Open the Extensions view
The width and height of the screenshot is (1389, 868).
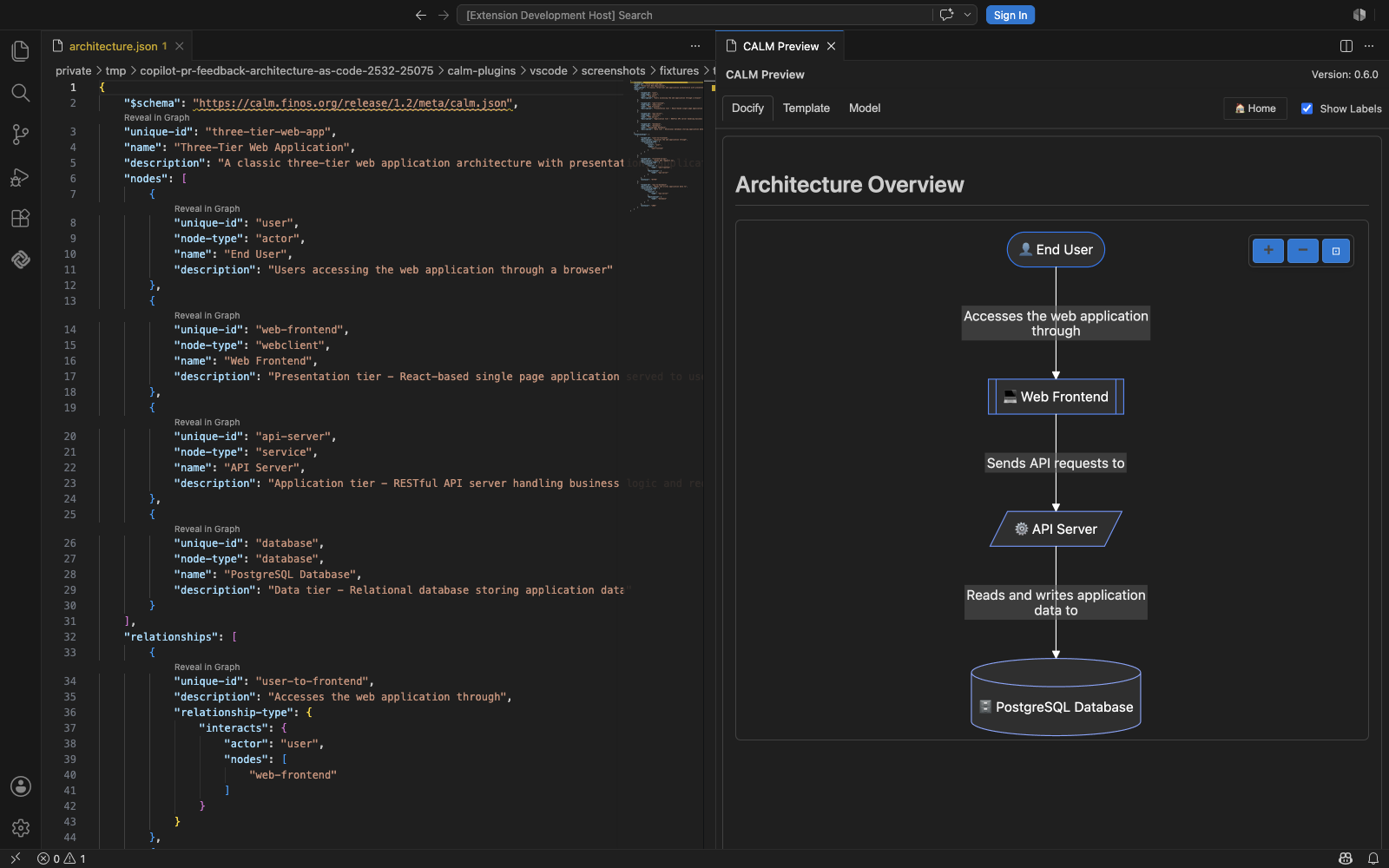[x=21, y=218]
